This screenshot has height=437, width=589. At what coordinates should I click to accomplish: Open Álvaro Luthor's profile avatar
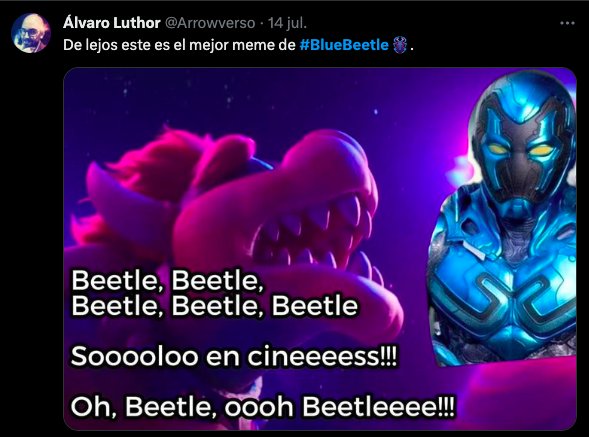[31, 33]
